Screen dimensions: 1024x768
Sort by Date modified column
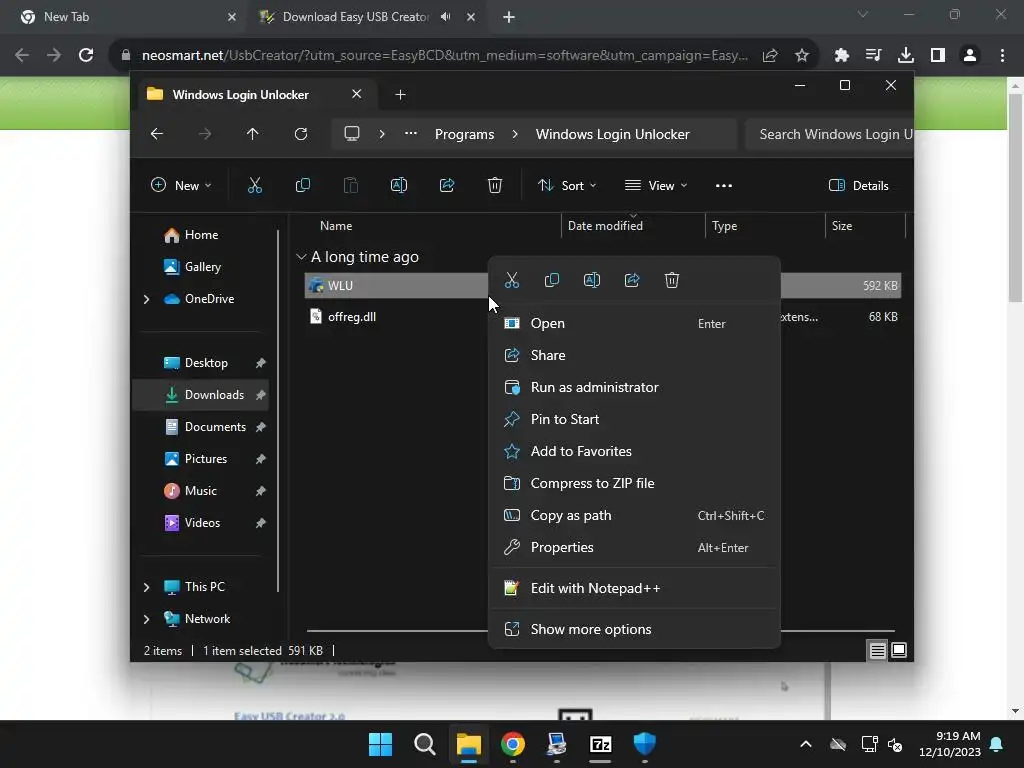[x=633, y=226]
